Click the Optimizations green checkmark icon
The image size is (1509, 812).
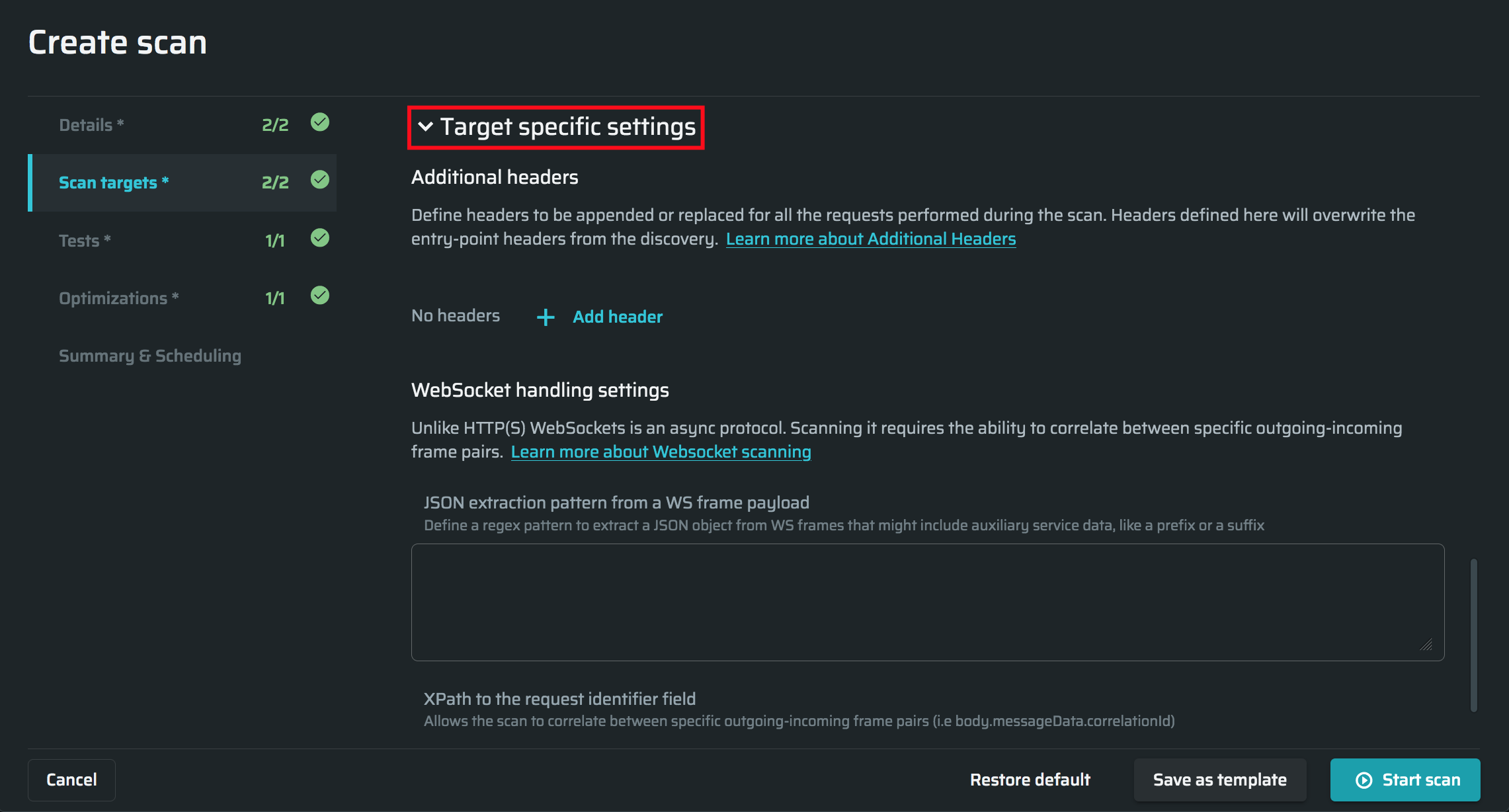pyautogui.click(x=320, y=295)
